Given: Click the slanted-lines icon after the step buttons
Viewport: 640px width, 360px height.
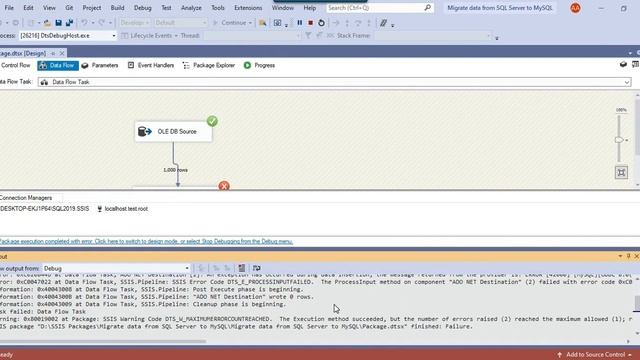Looking at the screenshot, I should 383,23.
